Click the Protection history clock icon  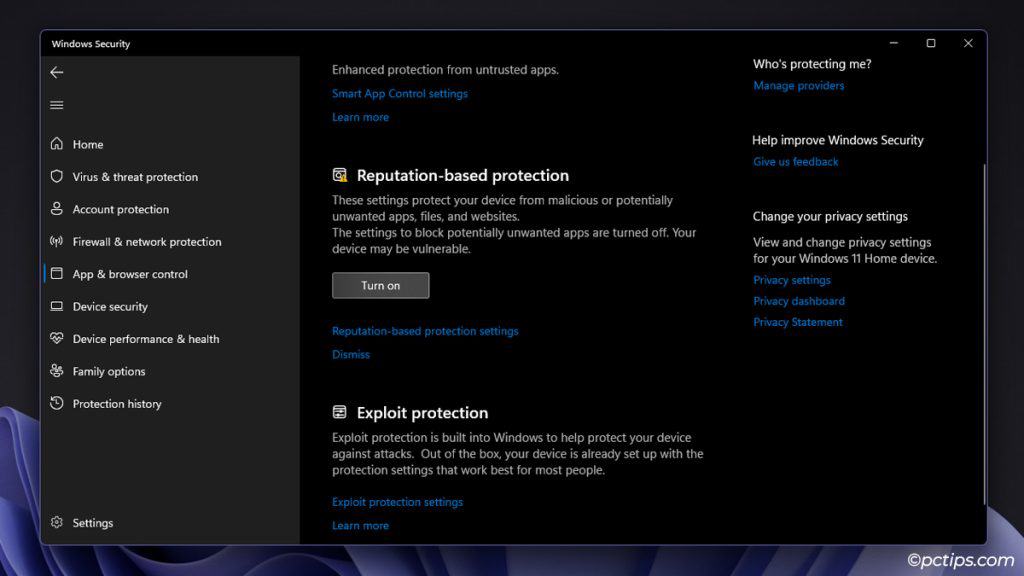tap(57, 404)
